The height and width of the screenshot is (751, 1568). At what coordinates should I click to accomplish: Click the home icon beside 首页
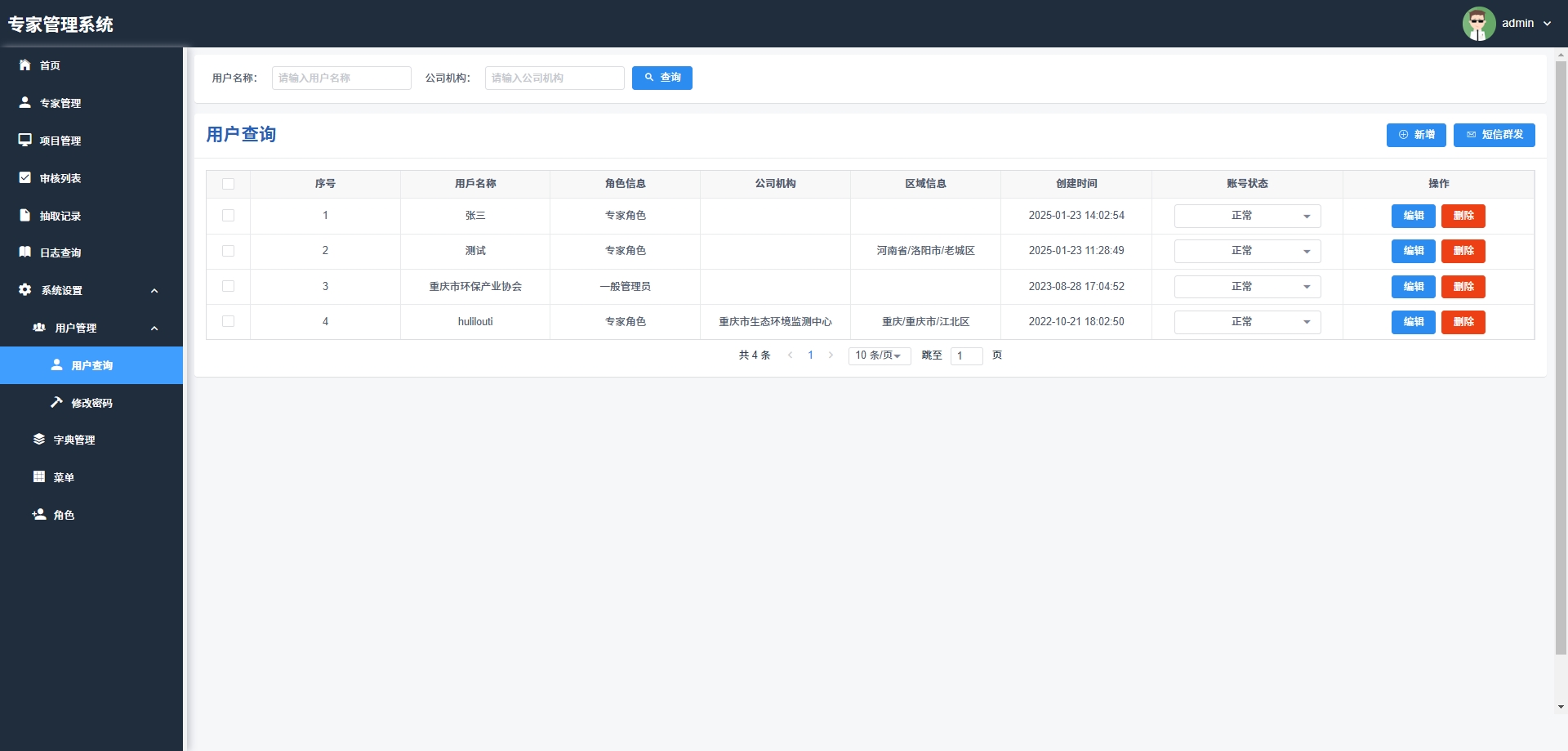point(24,65)
